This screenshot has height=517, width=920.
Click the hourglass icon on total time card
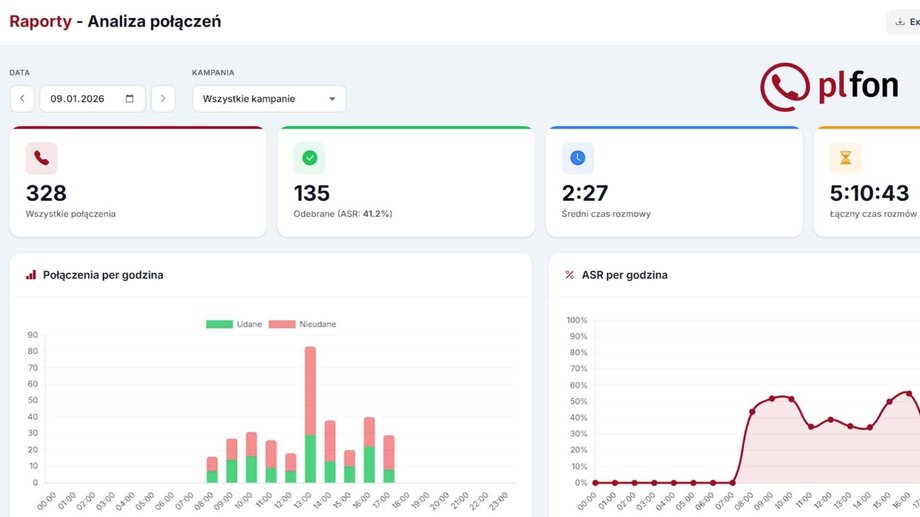point(845,158)
